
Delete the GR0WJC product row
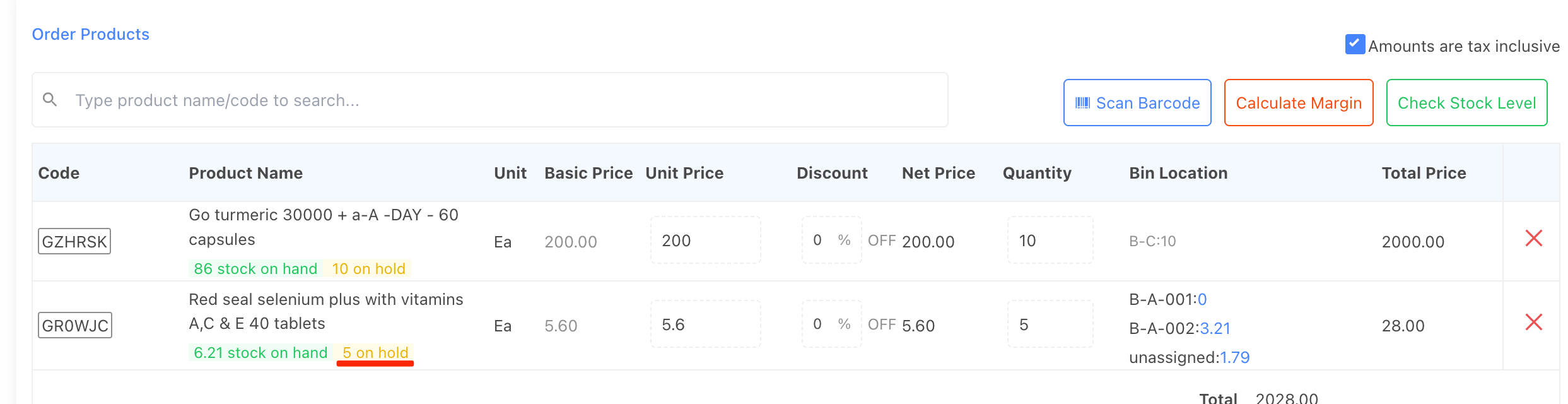(x=1533, y=323)
